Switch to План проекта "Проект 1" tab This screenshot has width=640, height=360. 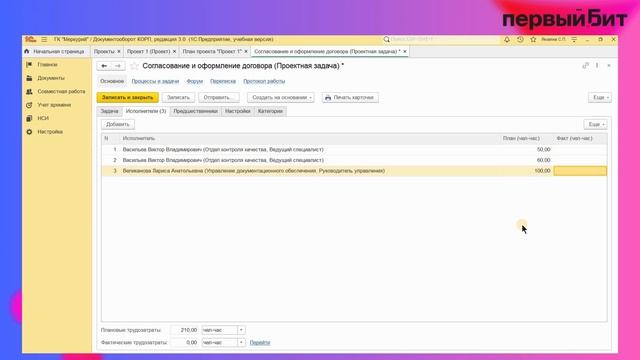212,51
